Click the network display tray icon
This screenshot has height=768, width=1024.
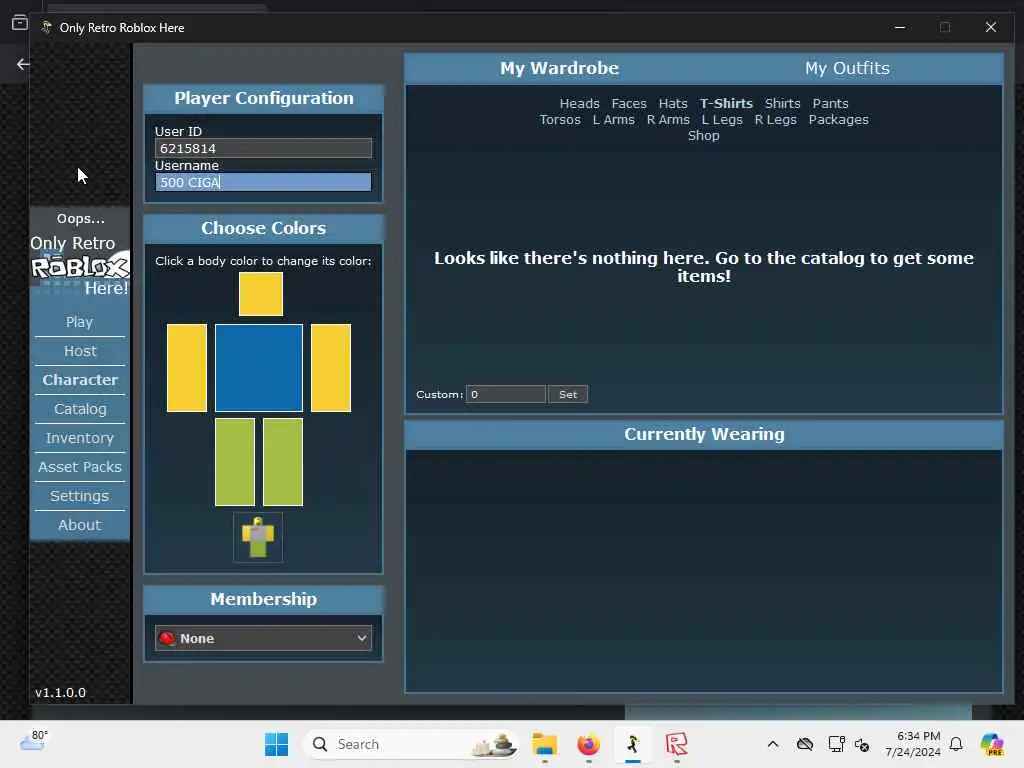(836, 744)
